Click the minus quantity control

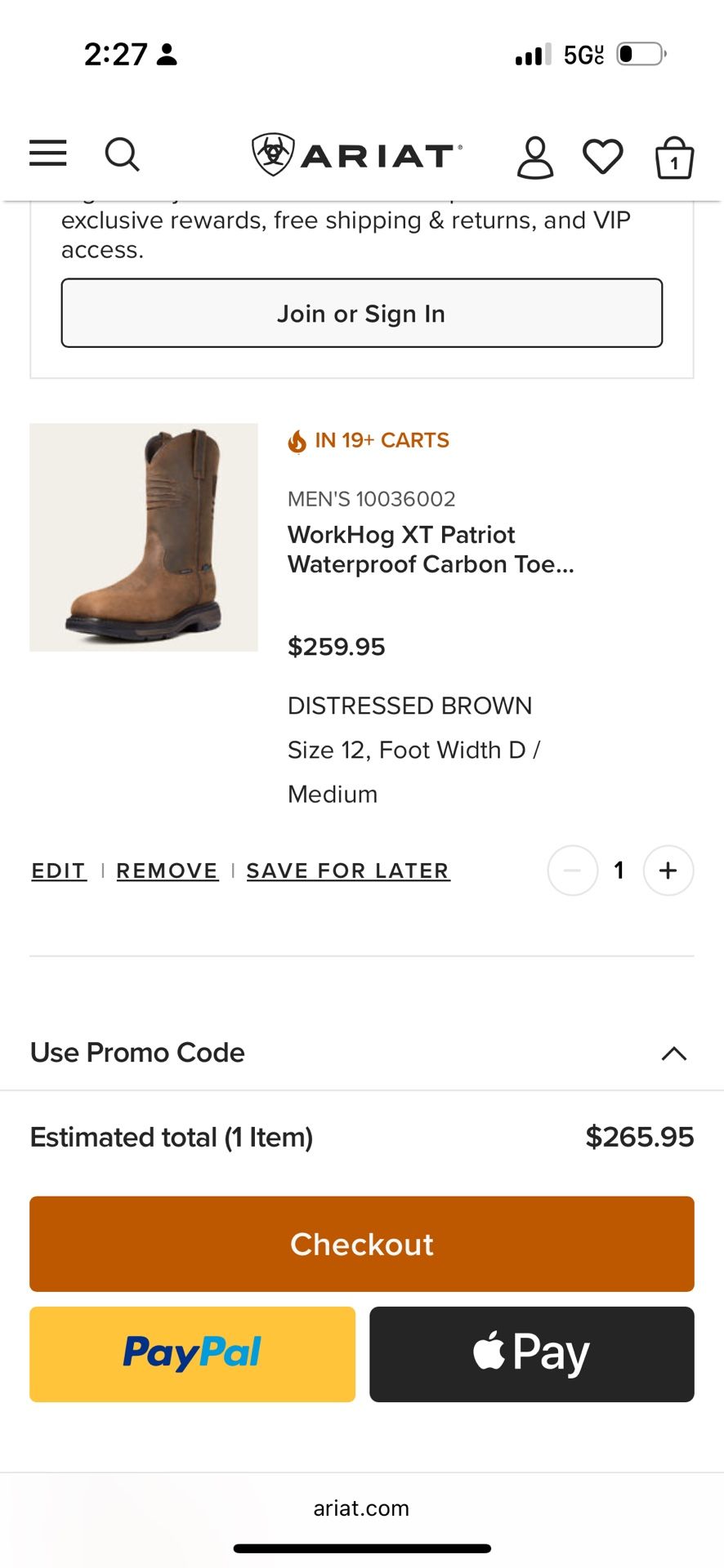click(572, 871)
